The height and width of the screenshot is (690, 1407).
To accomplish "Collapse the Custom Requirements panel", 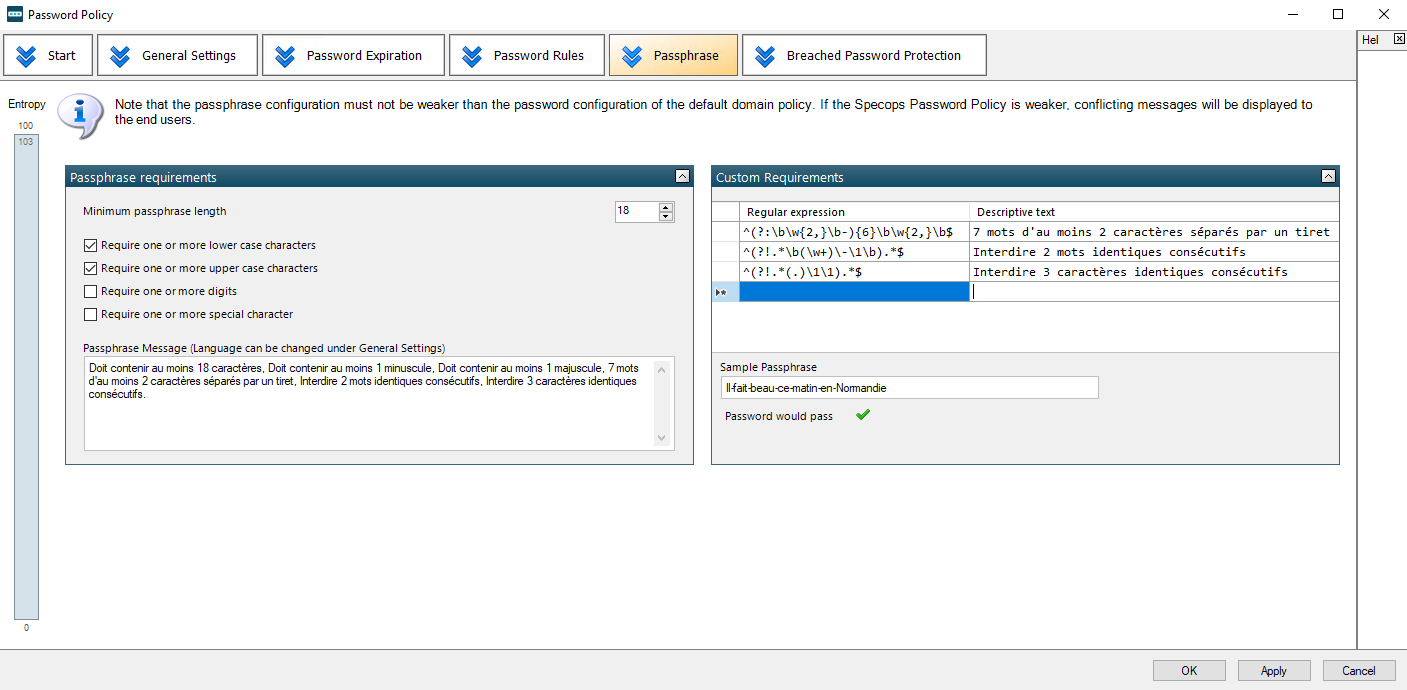I will (1328, 176).
